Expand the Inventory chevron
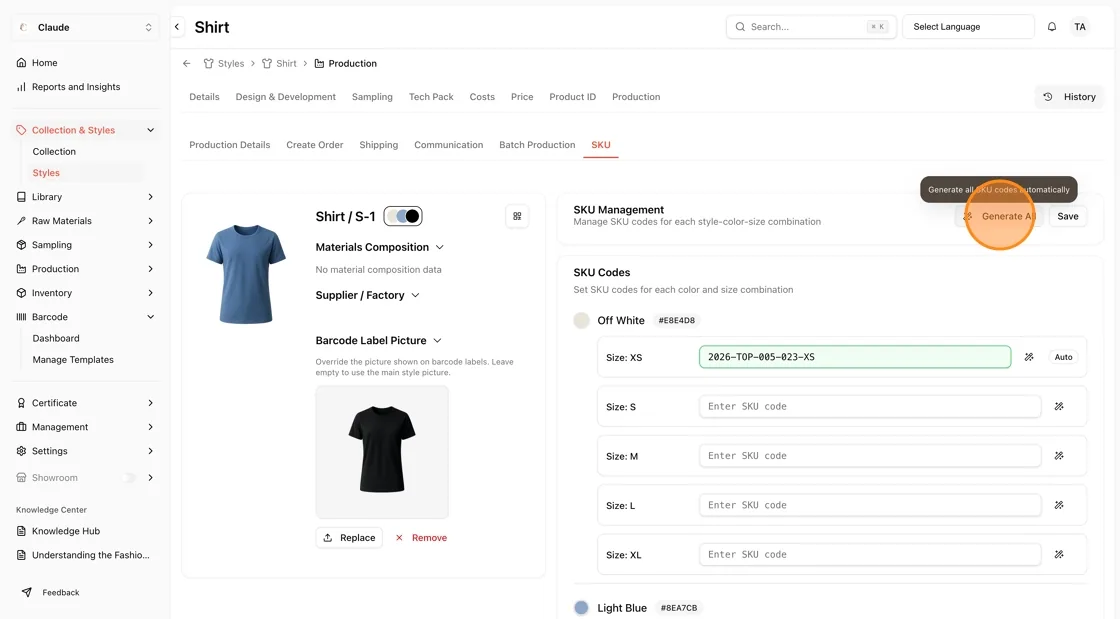 click(x=150, y=293)
